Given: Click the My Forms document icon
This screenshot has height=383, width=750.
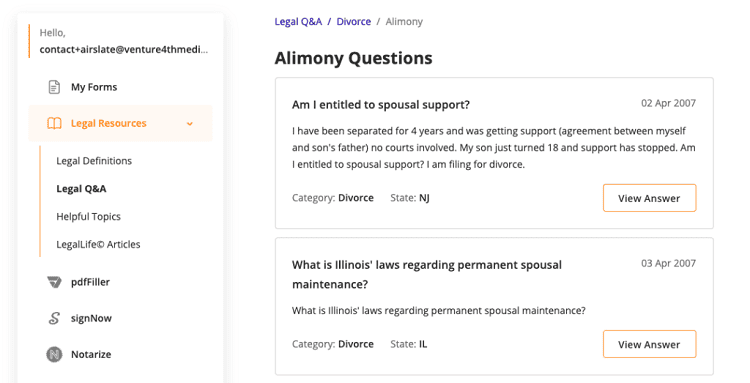Looking at the screenshot, I should (54, 87).
